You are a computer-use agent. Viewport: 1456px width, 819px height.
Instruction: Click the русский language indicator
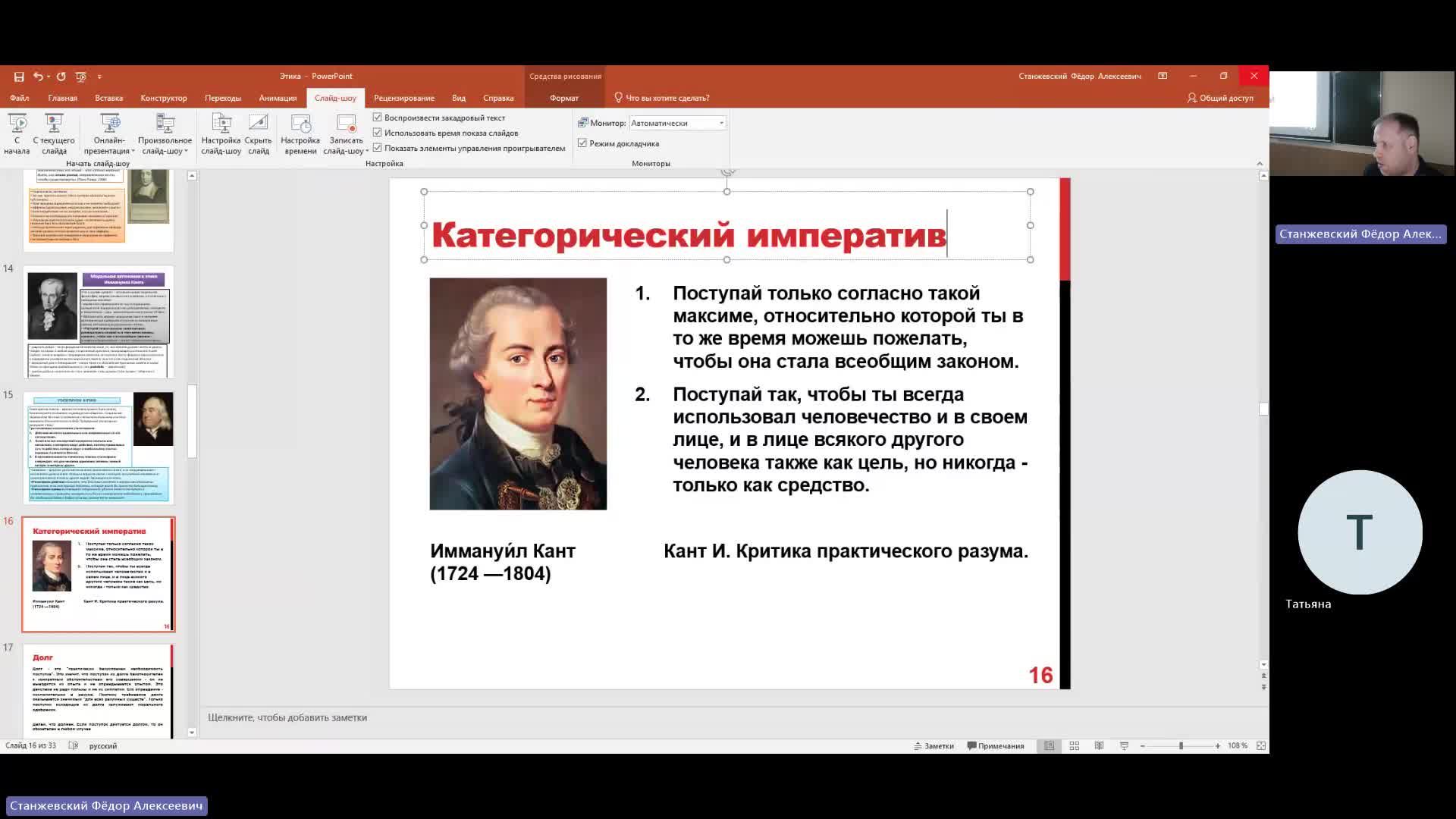[x=103, y=746]
